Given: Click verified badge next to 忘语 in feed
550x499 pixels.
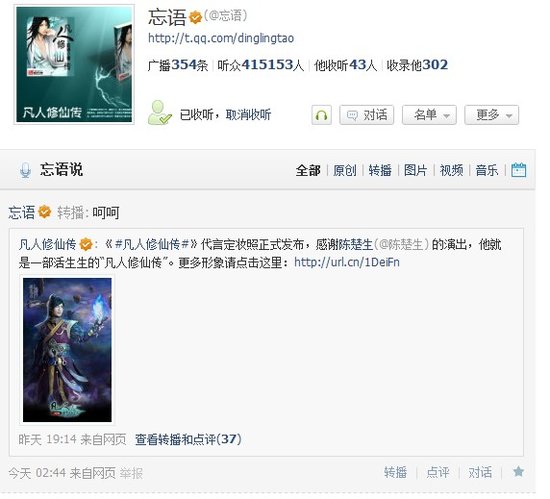Looking at the screenshot, I should click(45, 212).
